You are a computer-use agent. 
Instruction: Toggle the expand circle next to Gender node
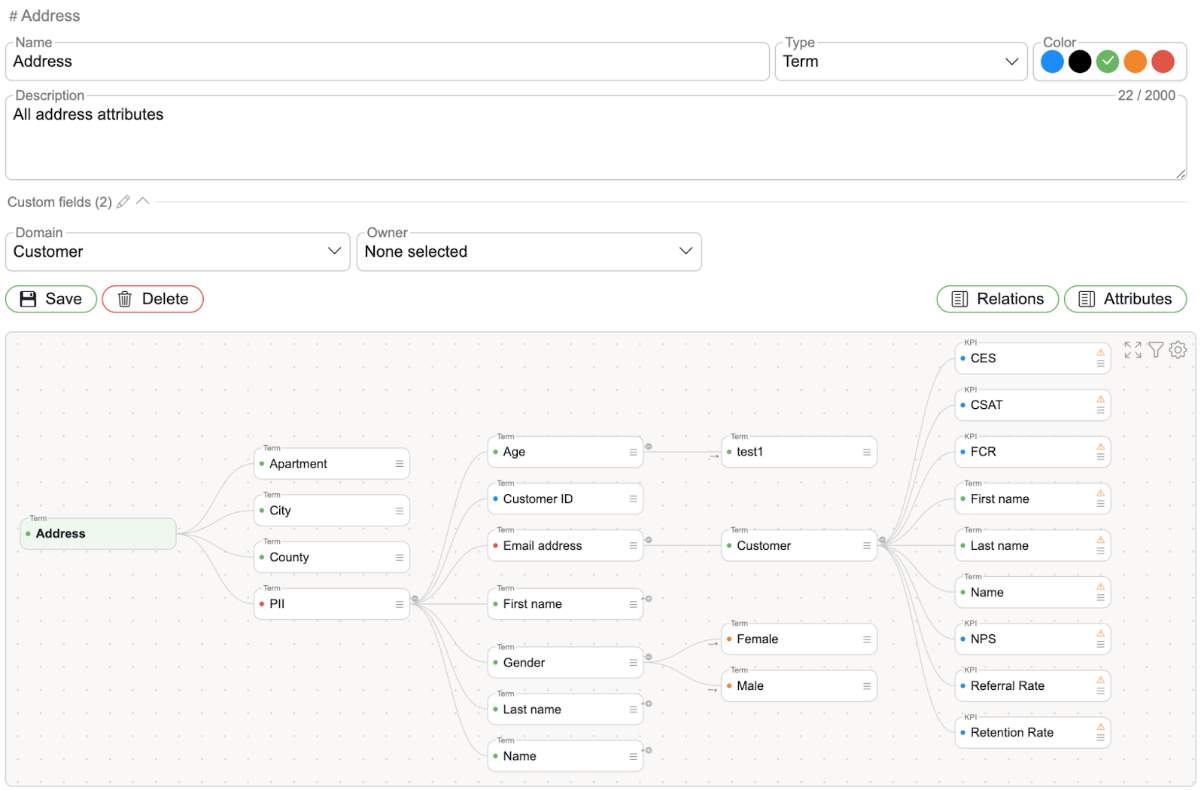coord(648,658)
